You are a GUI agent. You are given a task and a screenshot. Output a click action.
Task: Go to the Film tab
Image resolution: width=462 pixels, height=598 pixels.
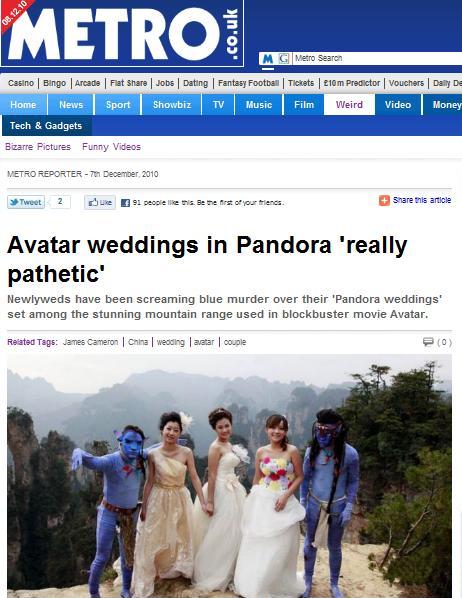coord(304,104)
